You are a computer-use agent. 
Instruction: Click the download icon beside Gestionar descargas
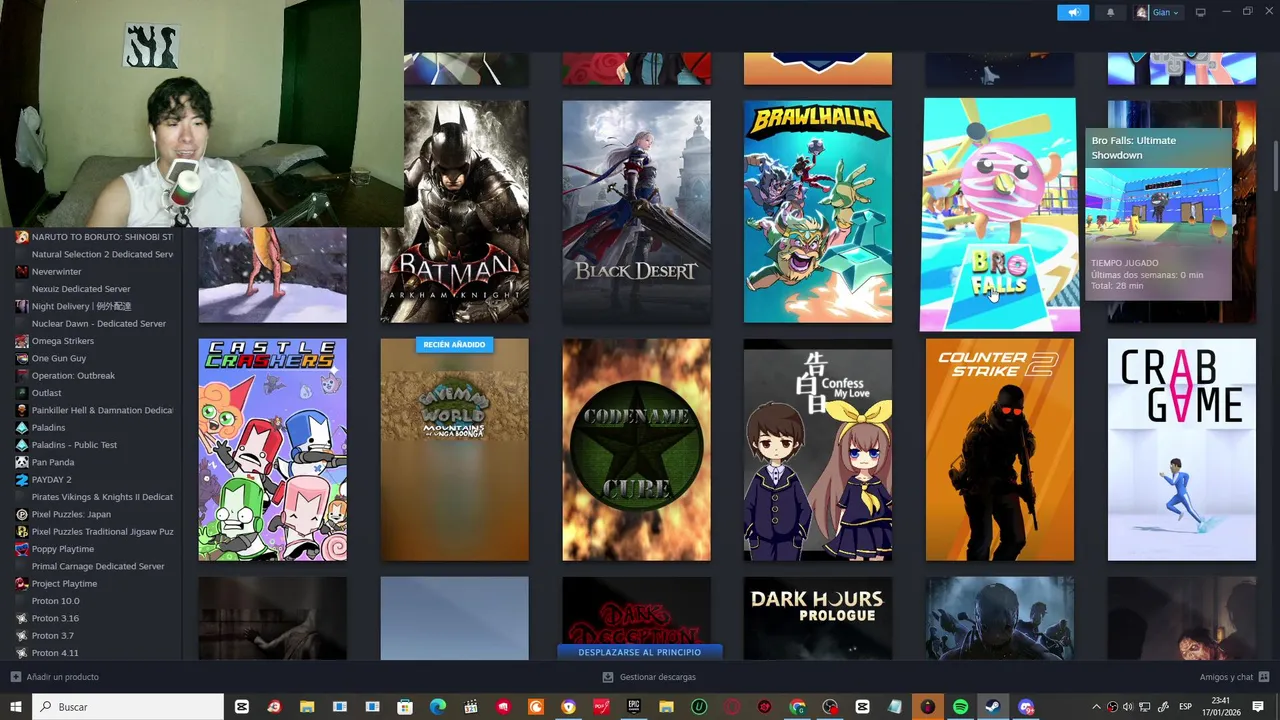[607, 677]
